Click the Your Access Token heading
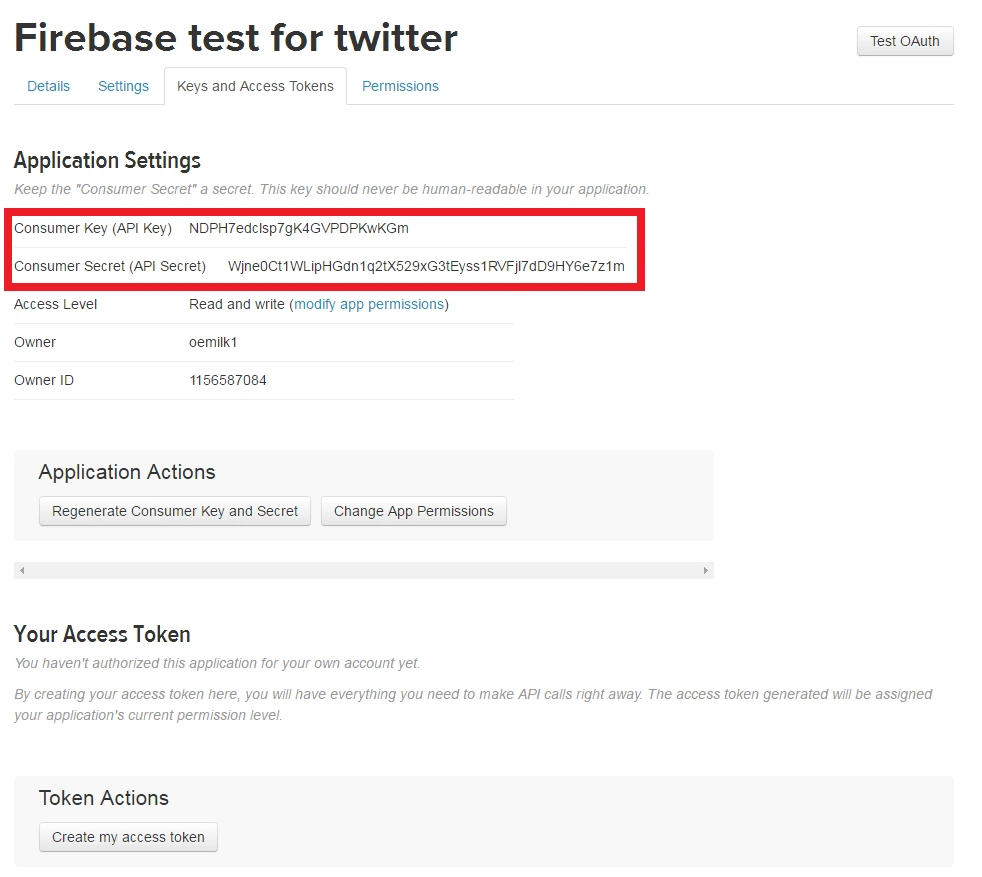The width and height of the screenshot is (982, 877). [x=102, y=634]
